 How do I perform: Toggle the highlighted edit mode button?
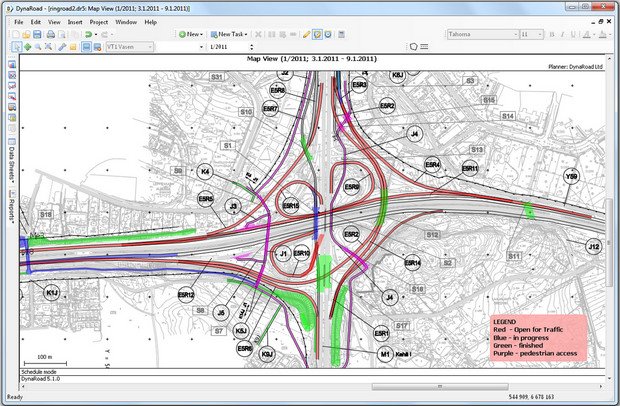[317, 34]
